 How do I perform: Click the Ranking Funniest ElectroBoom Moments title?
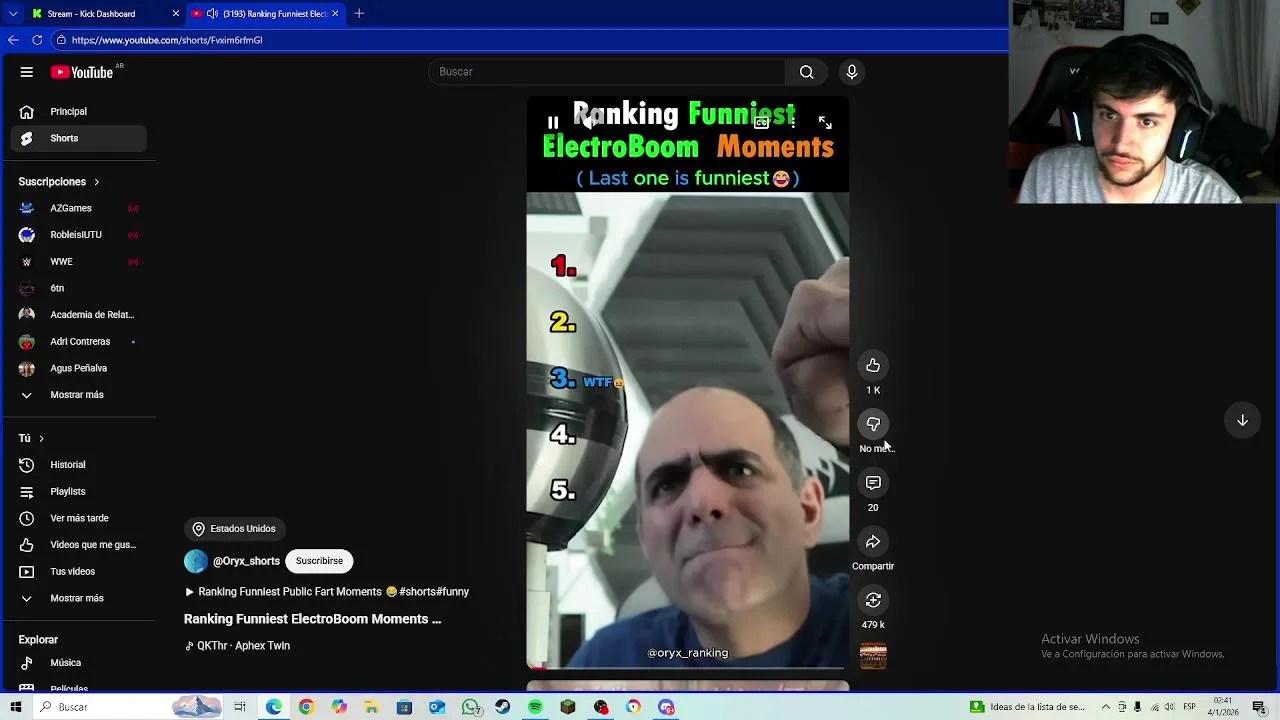[x=312, y=619]
